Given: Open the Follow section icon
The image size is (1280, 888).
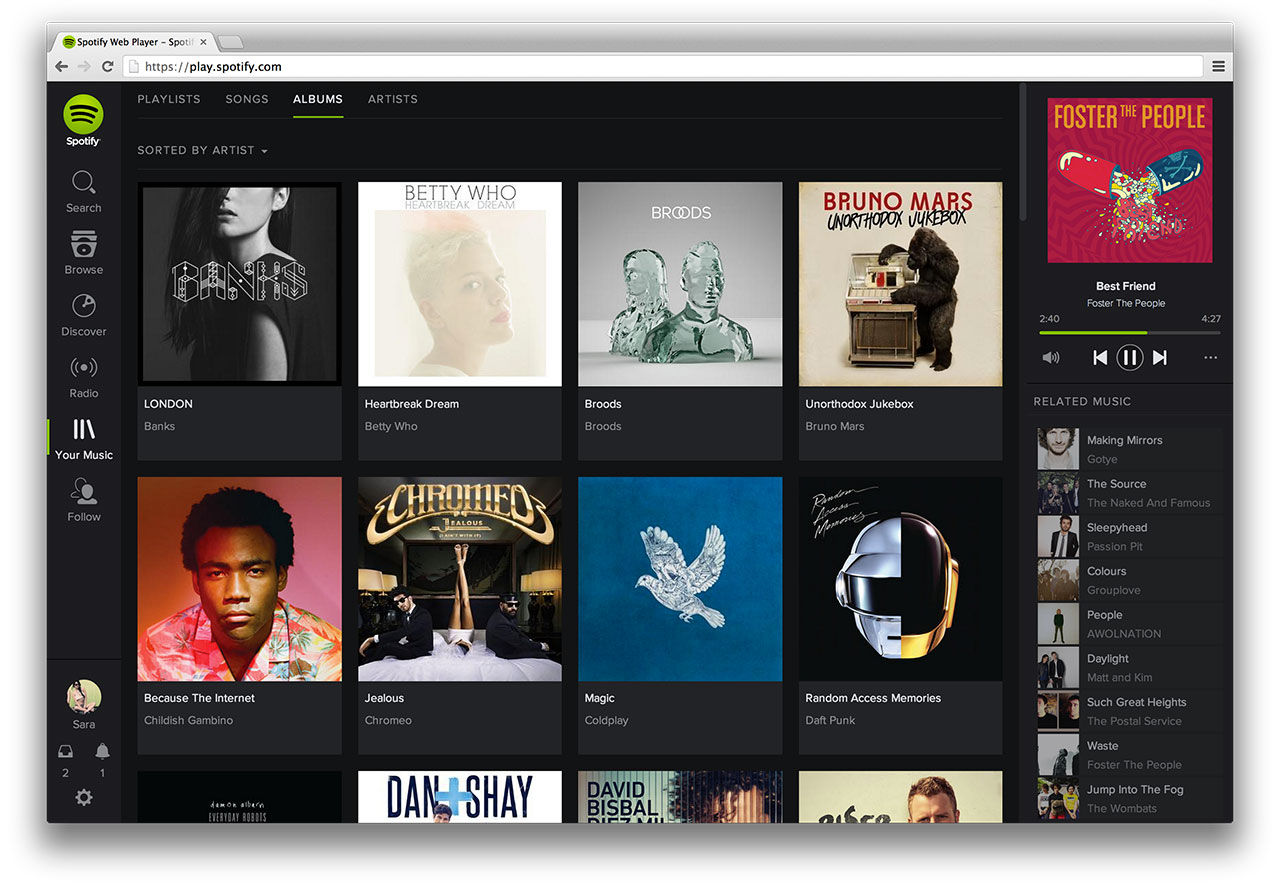Looking at the screenshot, I should tap(84, 490).
